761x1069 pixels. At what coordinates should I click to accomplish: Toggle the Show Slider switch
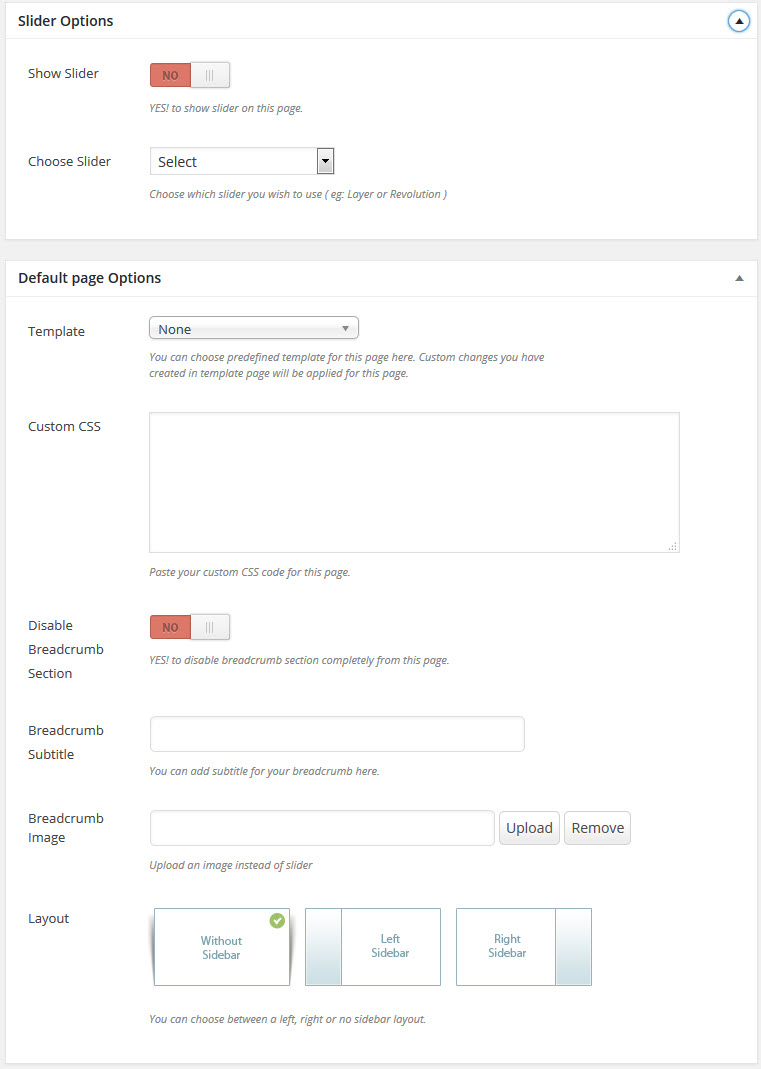coord(190,75)
